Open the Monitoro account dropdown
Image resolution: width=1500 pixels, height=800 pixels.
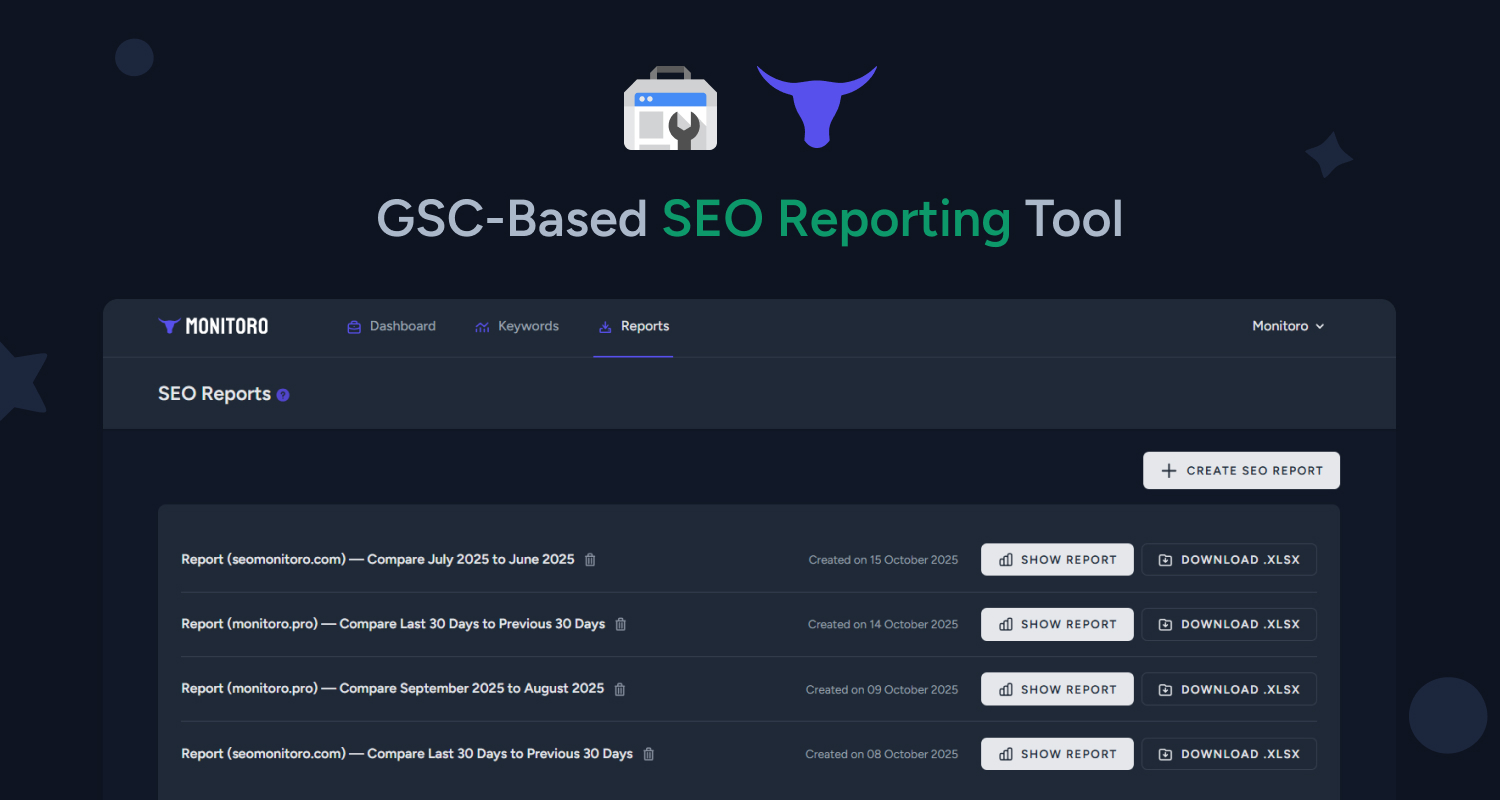(1288, 326)
